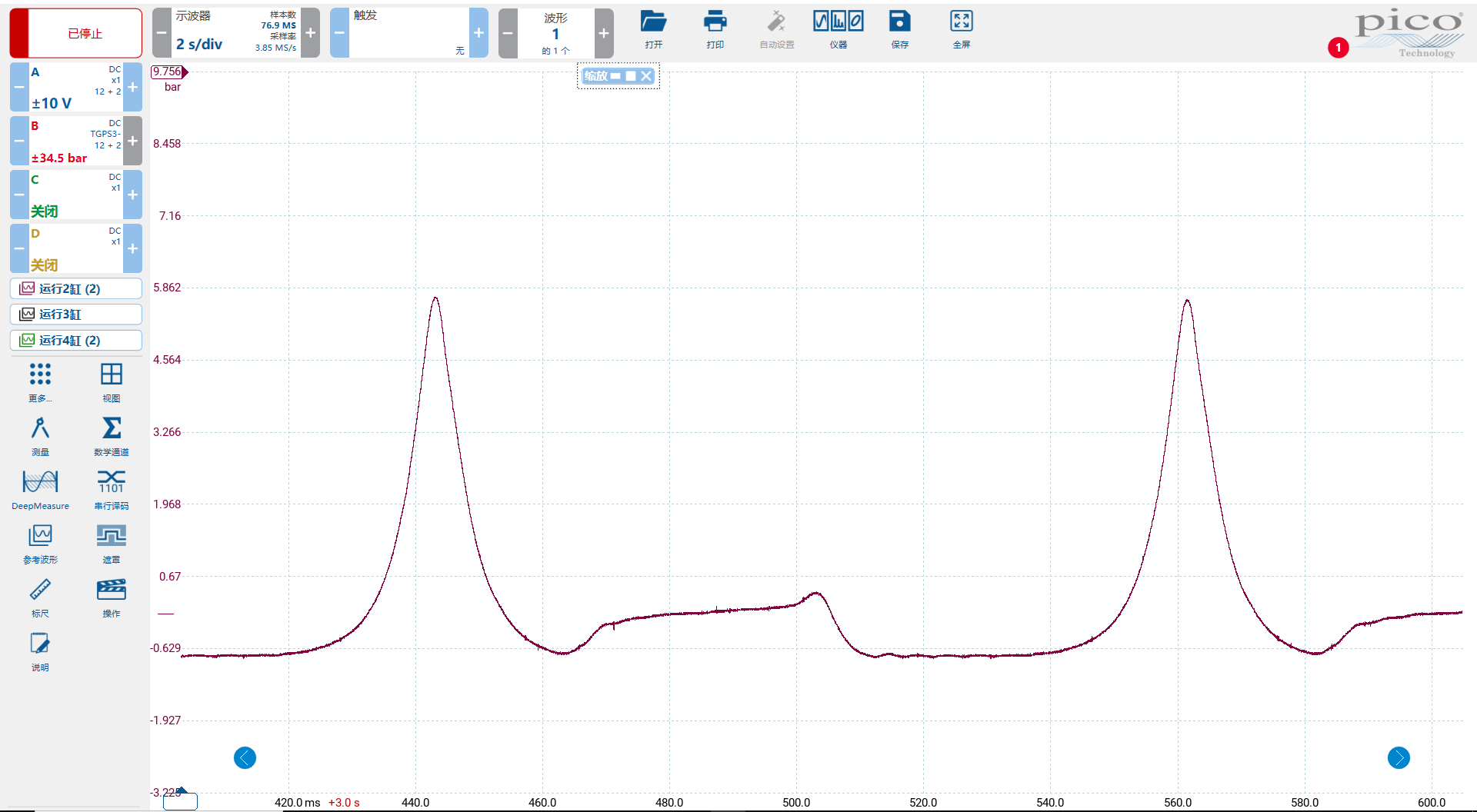1477x812 pixels.
Task: Select reference waveform 运行2缸 (2)
Action: tap(76, 288)
